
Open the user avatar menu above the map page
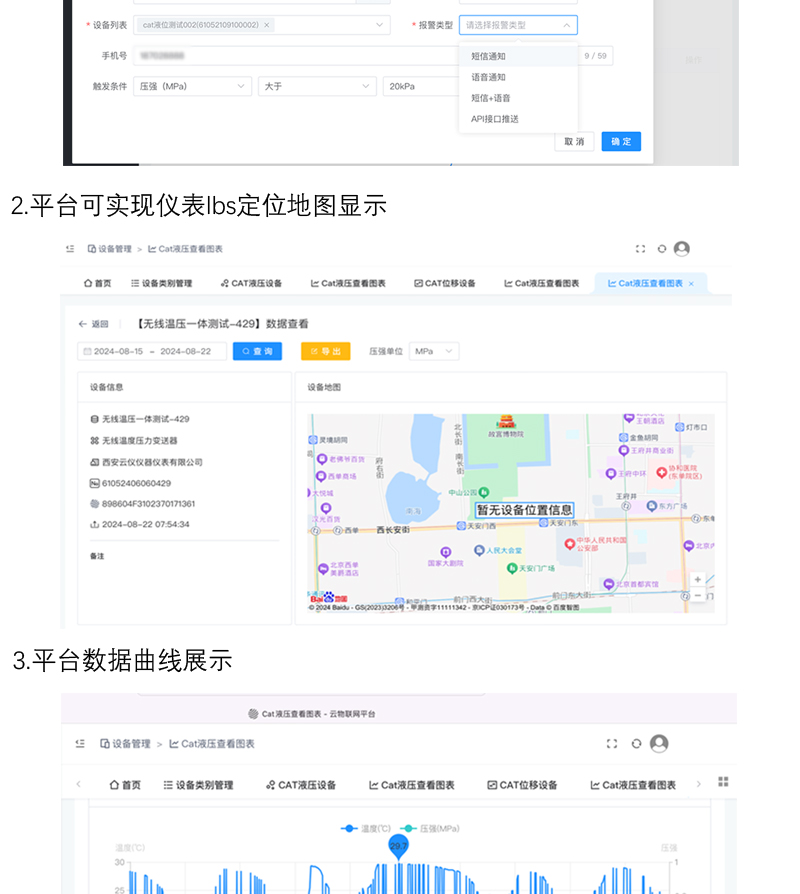tap(681, 249)
